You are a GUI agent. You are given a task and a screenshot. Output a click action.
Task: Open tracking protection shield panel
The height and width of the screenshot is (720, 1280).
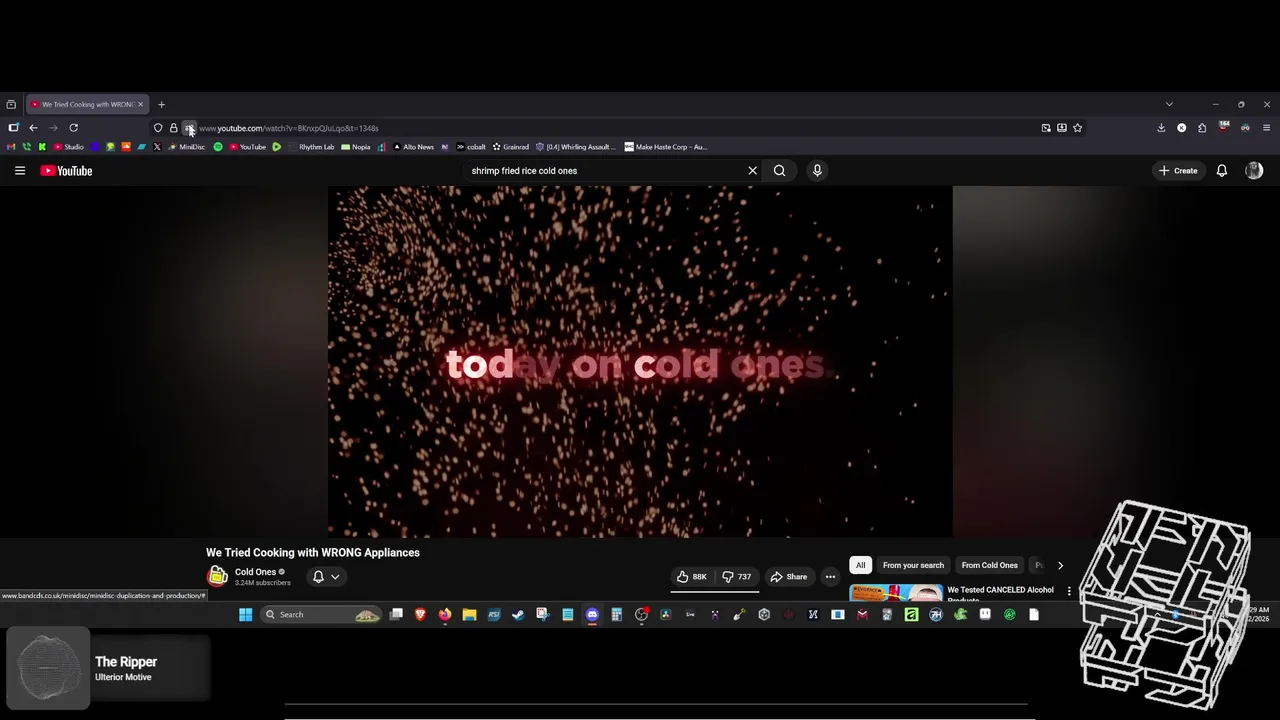click(x=158, y=128)
